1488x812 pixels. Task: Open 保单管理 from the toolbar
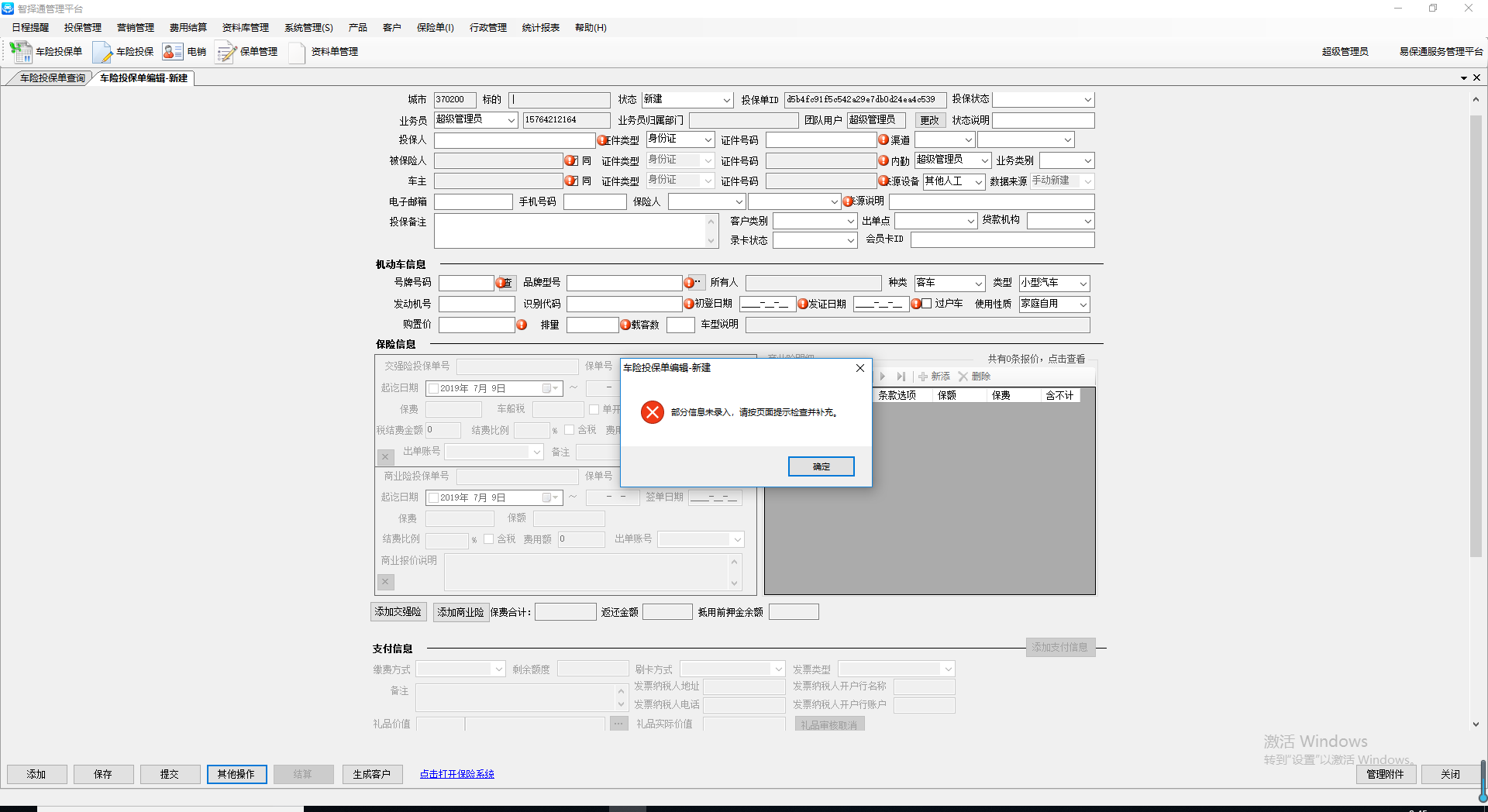tap(247, 52)
